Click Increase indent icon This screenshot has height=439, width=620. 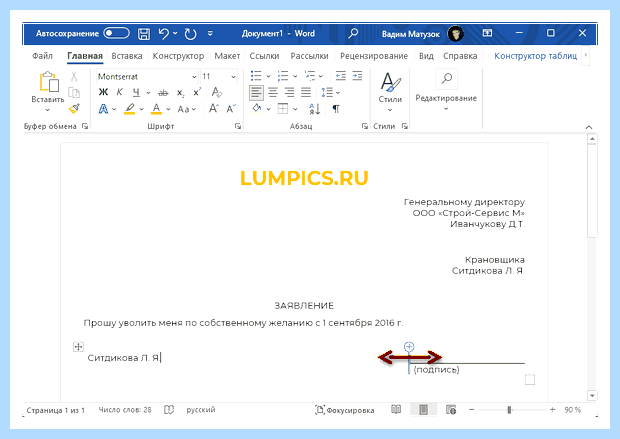click(357, 76)
